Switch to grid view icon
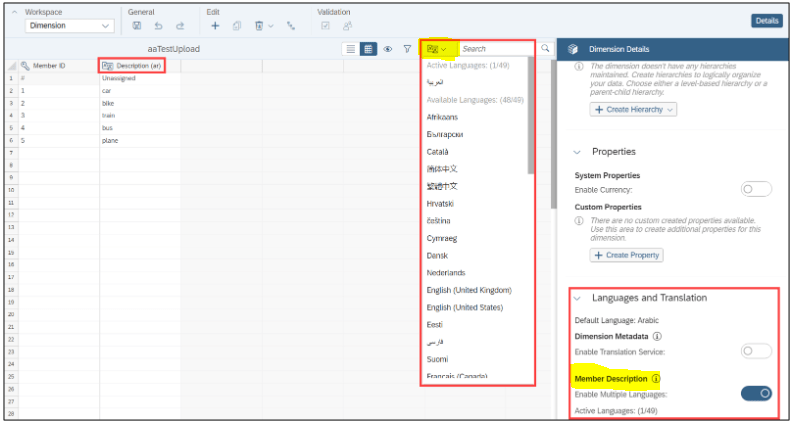The height and width of the screenshot is (425, 796). tap(368, 48)
